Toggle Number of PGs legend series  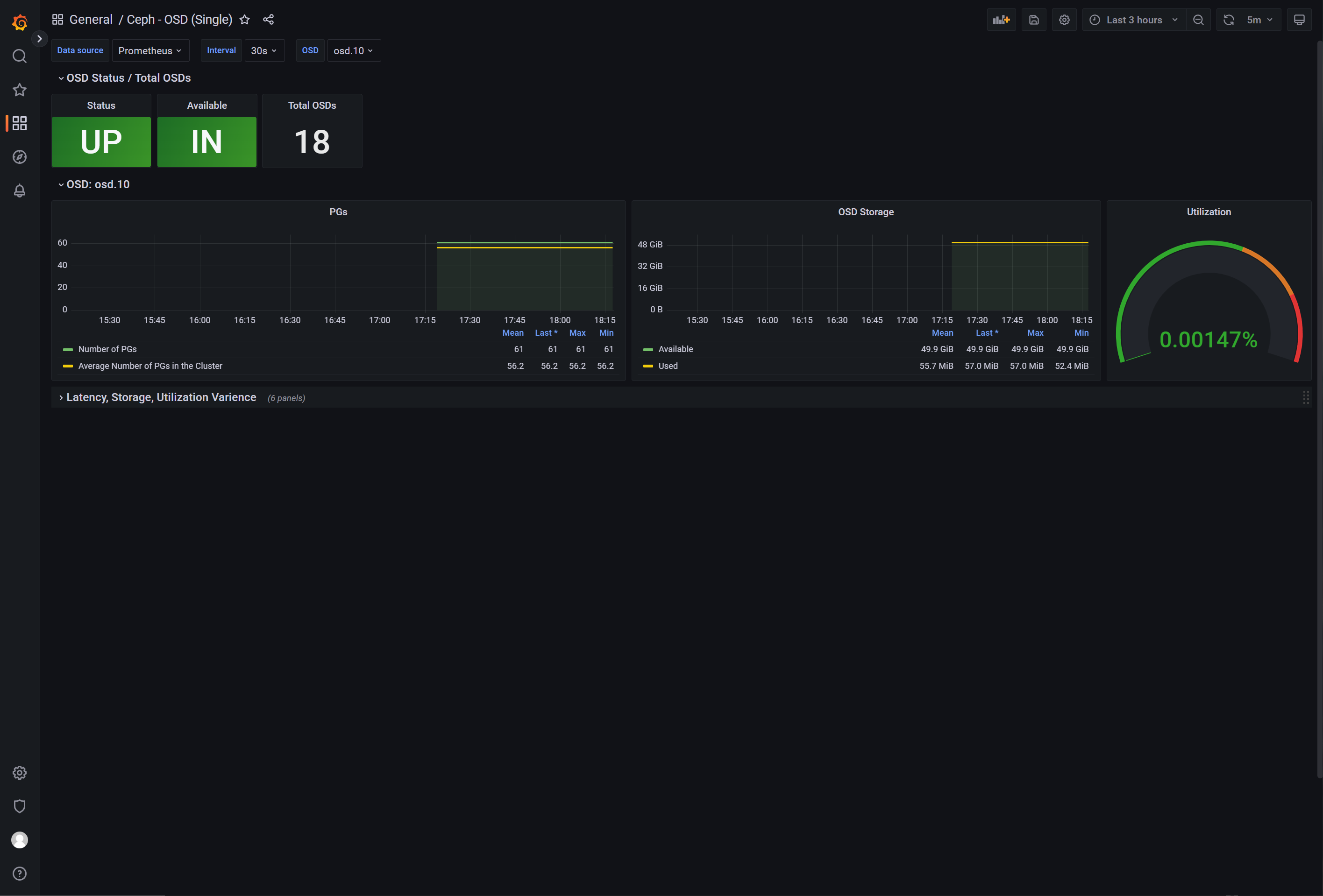point(107,349)
